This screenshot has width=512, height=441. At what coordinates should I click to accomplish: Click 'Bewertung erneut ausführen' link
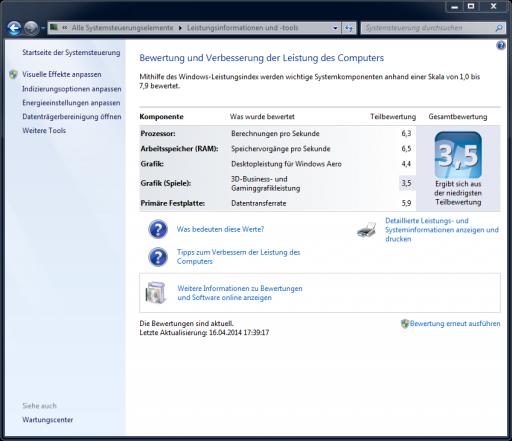(x=455, y=323)
